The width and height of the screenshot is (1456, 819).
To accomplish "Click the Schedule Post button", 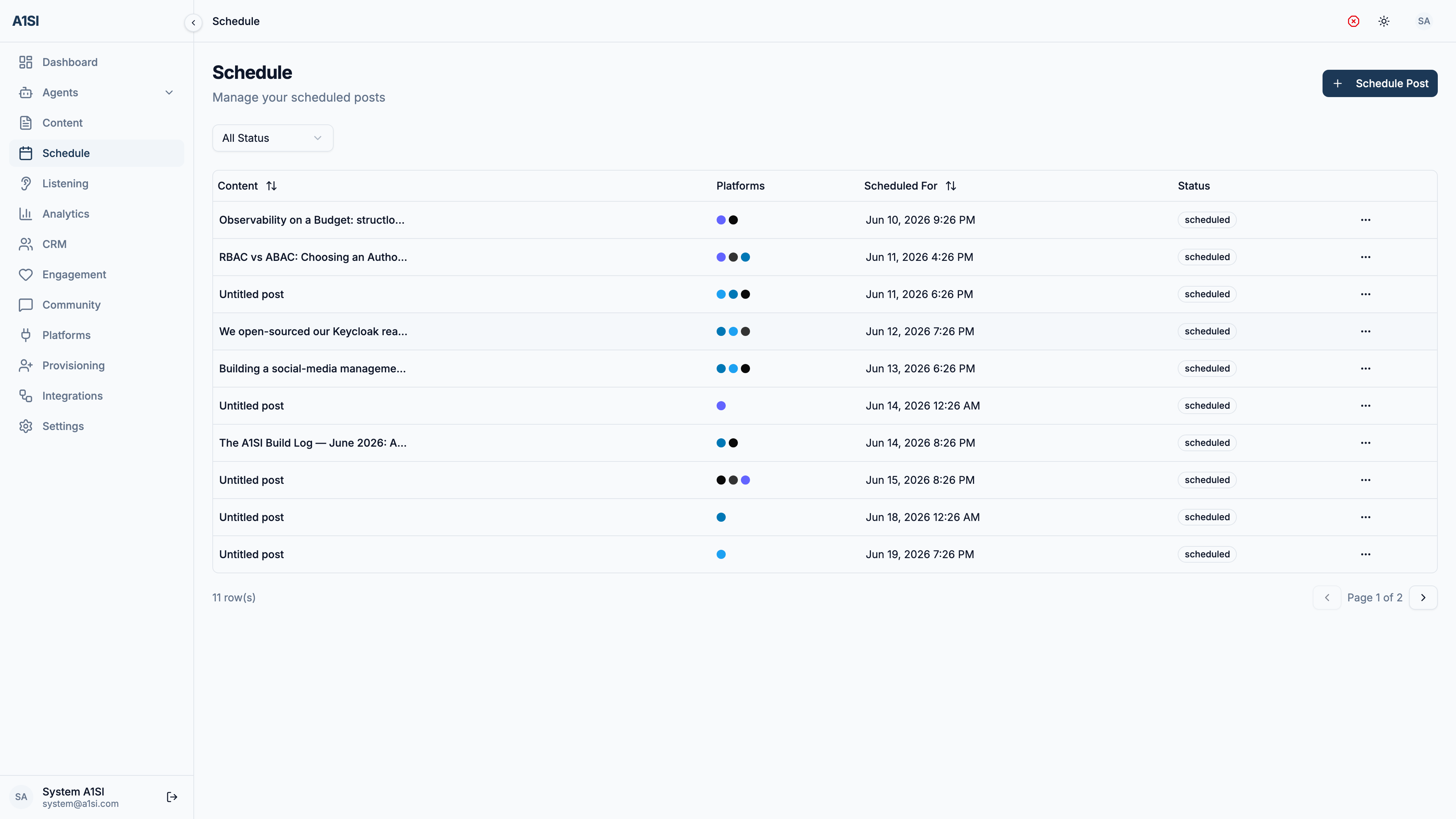I will pos(1380,84).
